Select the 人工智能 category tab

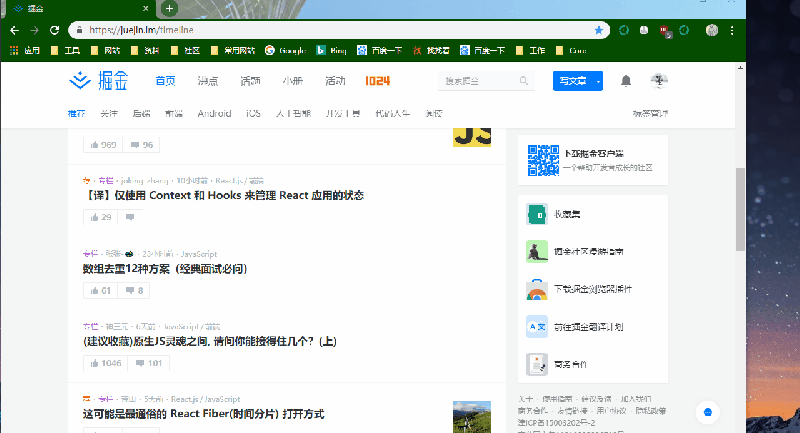(293, 113)
